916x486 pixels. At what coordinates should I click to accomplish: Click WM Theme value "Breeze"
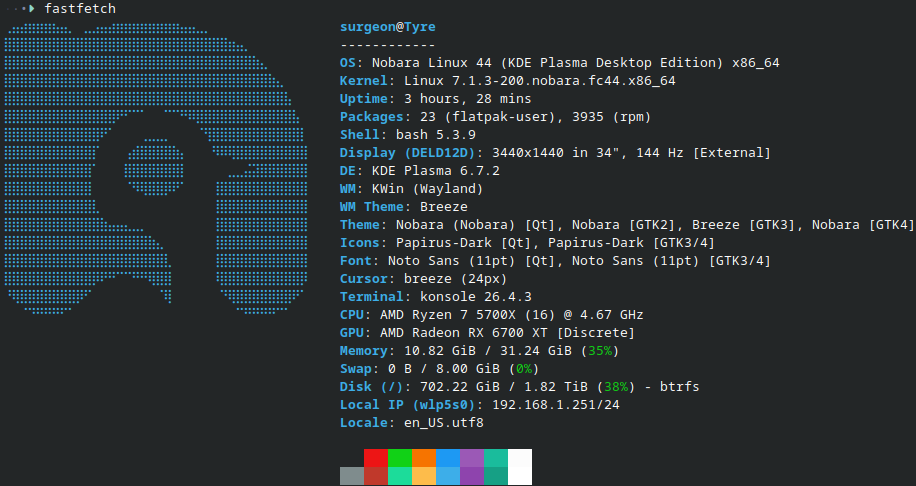tap(444, 207)
